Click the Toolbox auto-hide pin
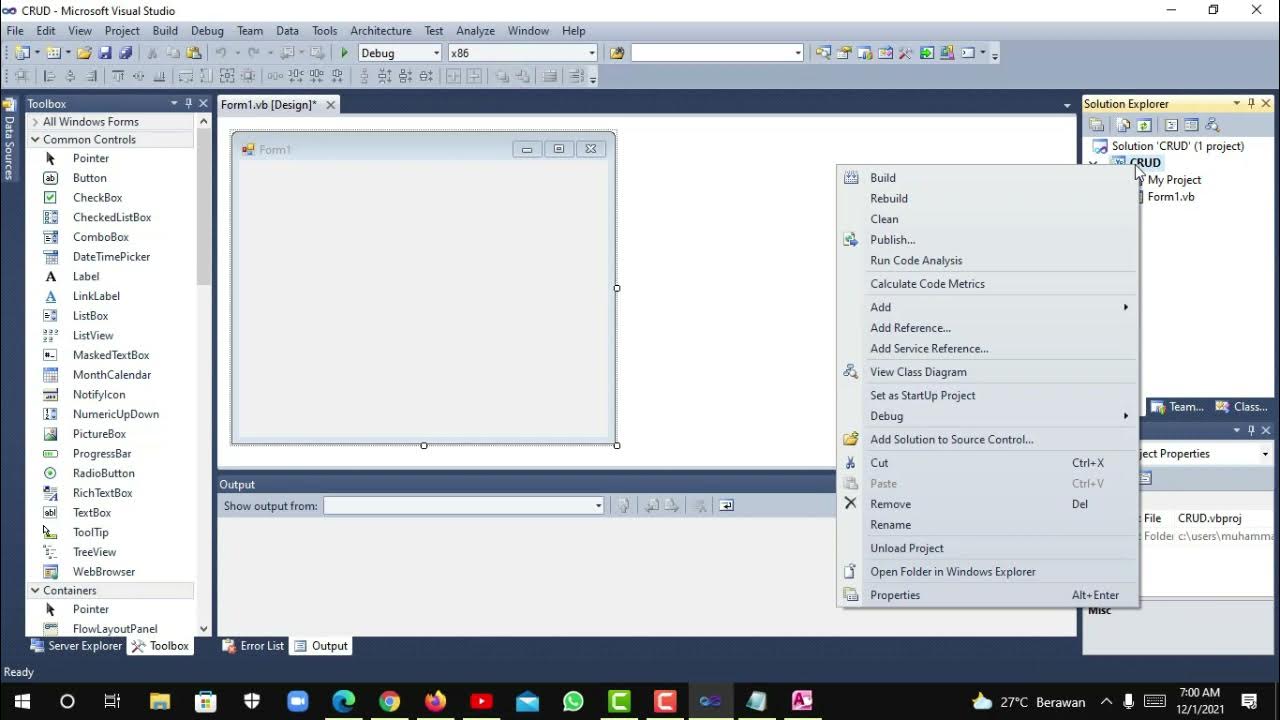 pos(188,104)
